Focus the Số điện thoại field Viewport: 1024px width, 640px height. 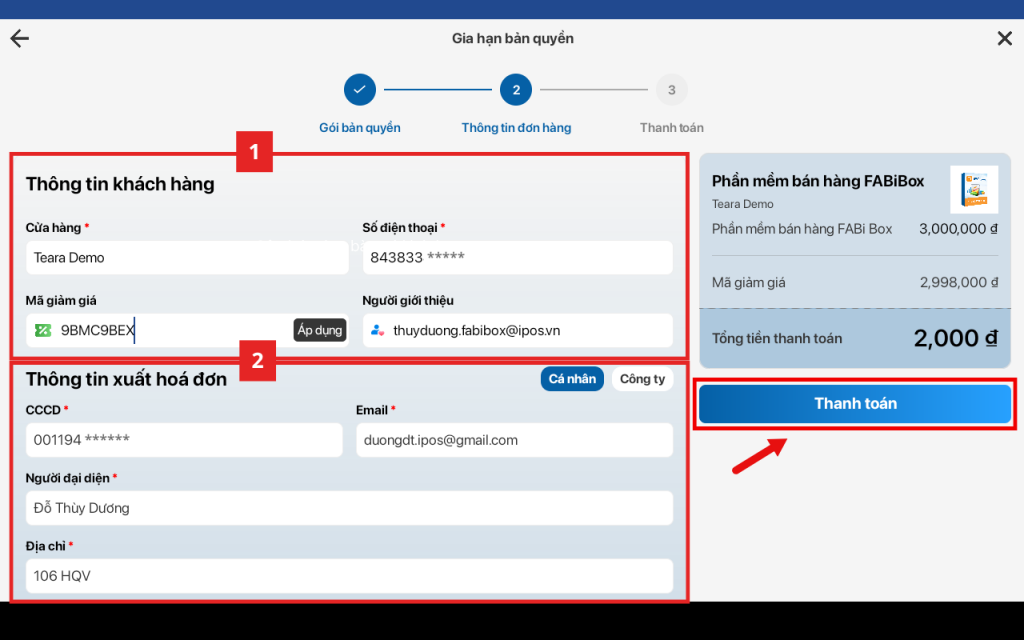[517, 258]
